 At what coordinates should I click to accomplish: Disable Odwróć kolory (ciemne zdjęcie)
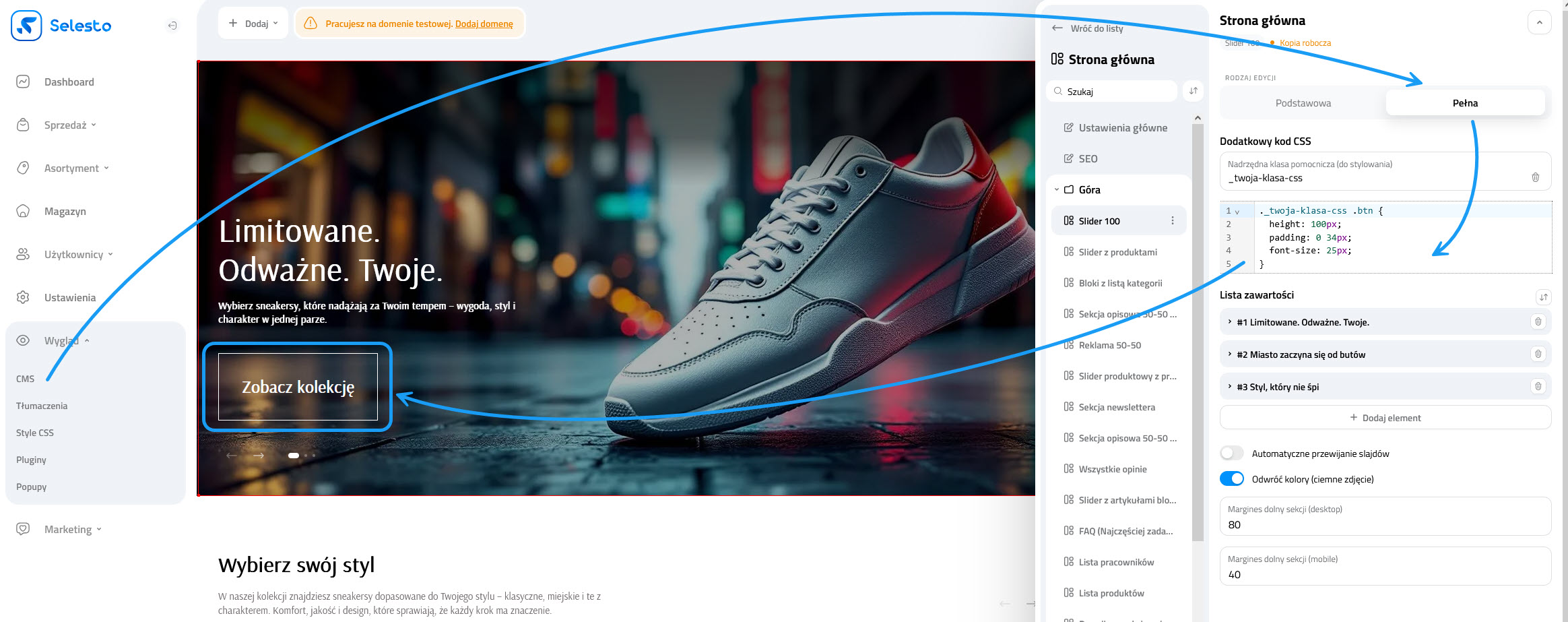1232,478
